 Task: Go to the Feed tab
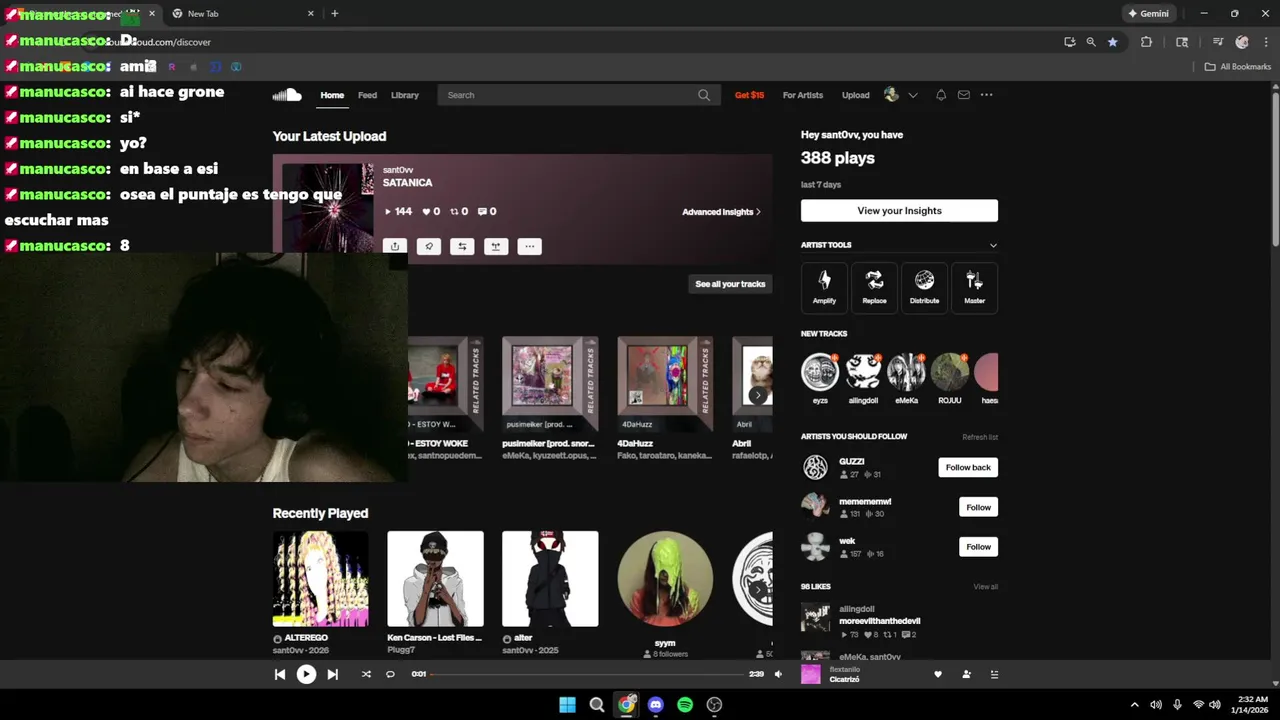pyautogui.click(x=367, y=95)
